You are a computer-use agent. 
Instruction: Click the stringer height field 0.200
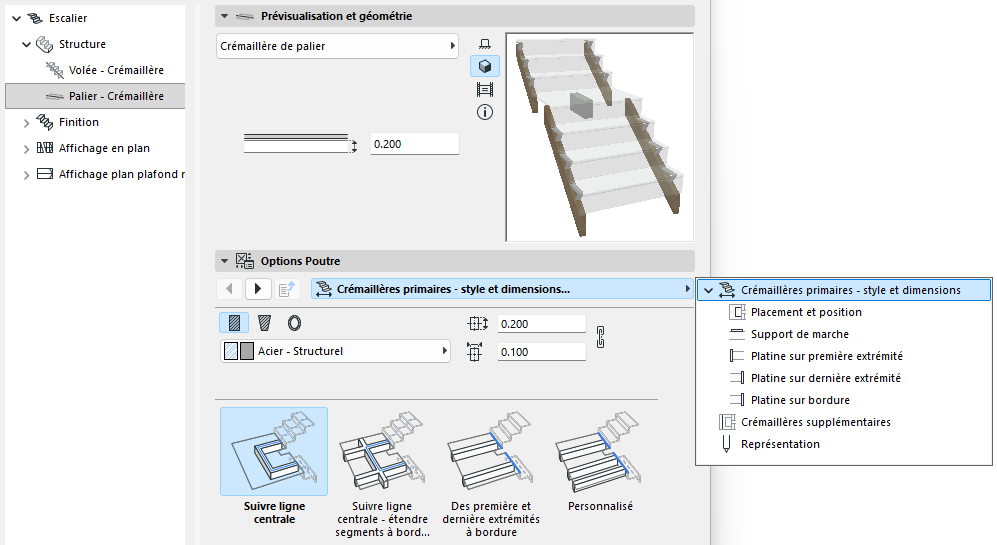(x=415, y=144)
